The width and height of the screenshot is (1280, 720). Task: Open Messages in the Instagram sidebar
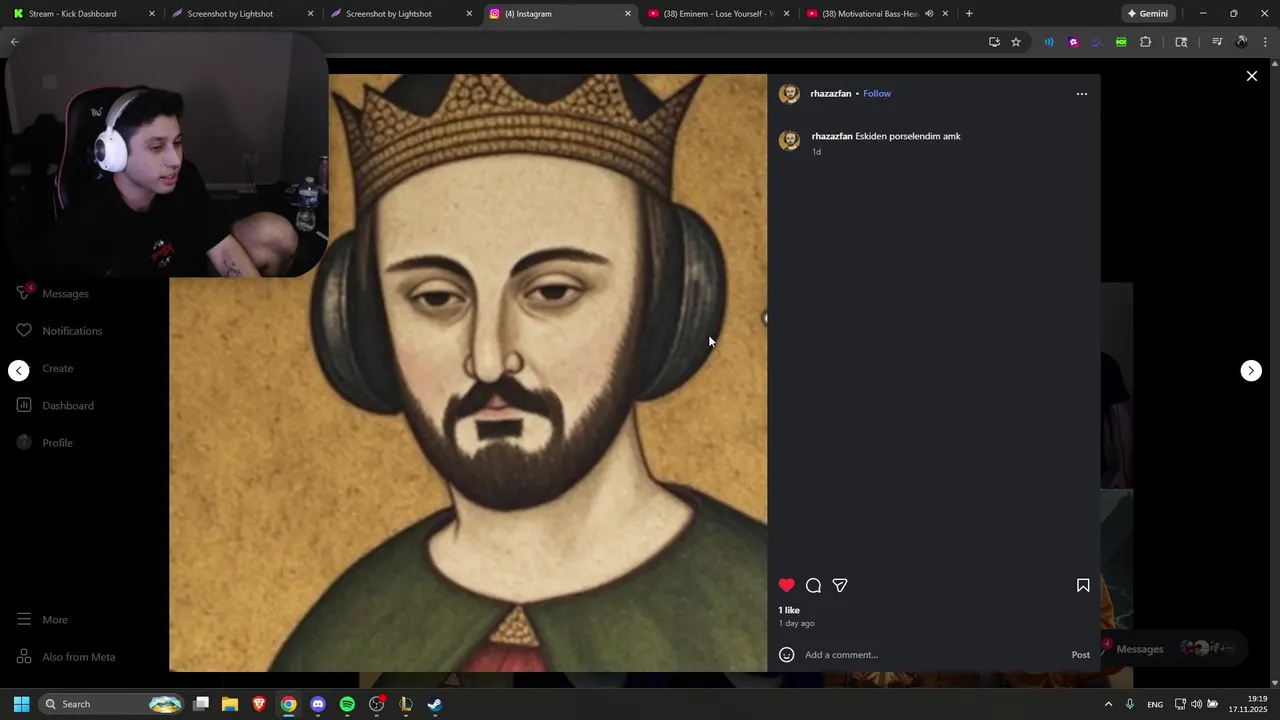click(54, 293)
